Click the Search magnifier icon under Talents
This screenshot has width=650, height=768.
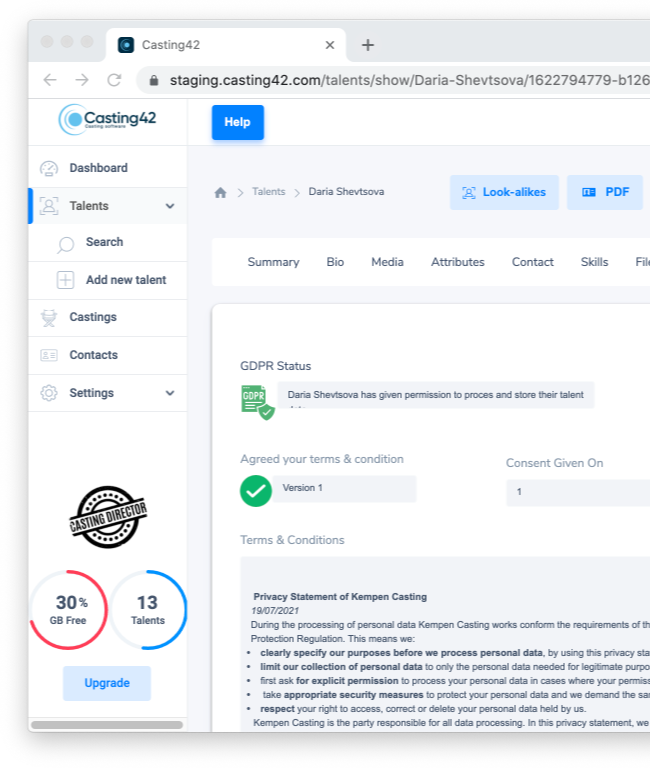coord(66,243)
